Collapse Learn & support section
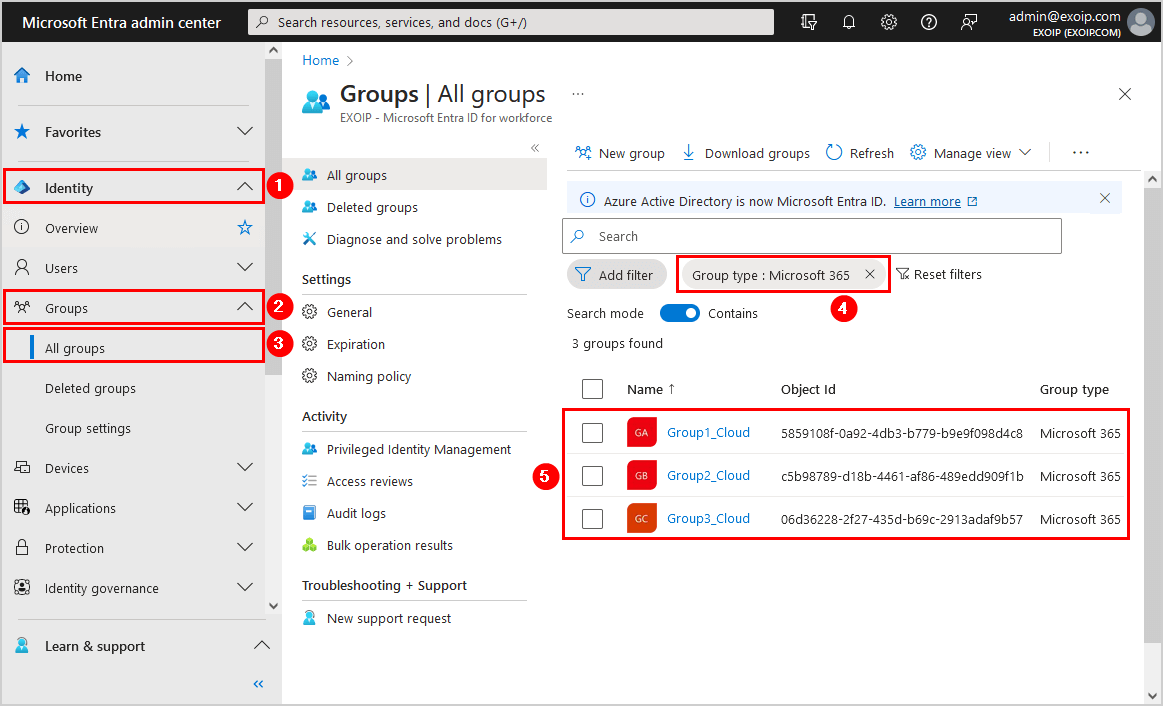This screenshot has width=1163, height=706. [x=262, y=645]
